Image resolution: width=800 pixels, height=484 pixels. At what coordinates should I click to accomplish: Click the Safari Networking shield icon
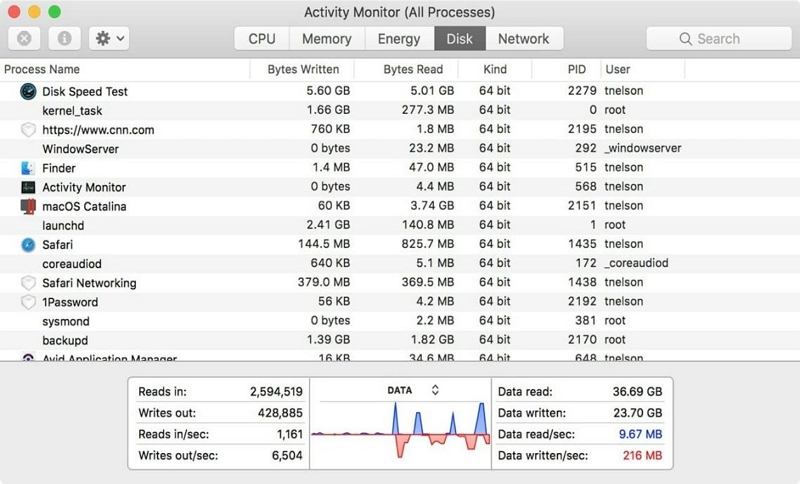point(28,283)
